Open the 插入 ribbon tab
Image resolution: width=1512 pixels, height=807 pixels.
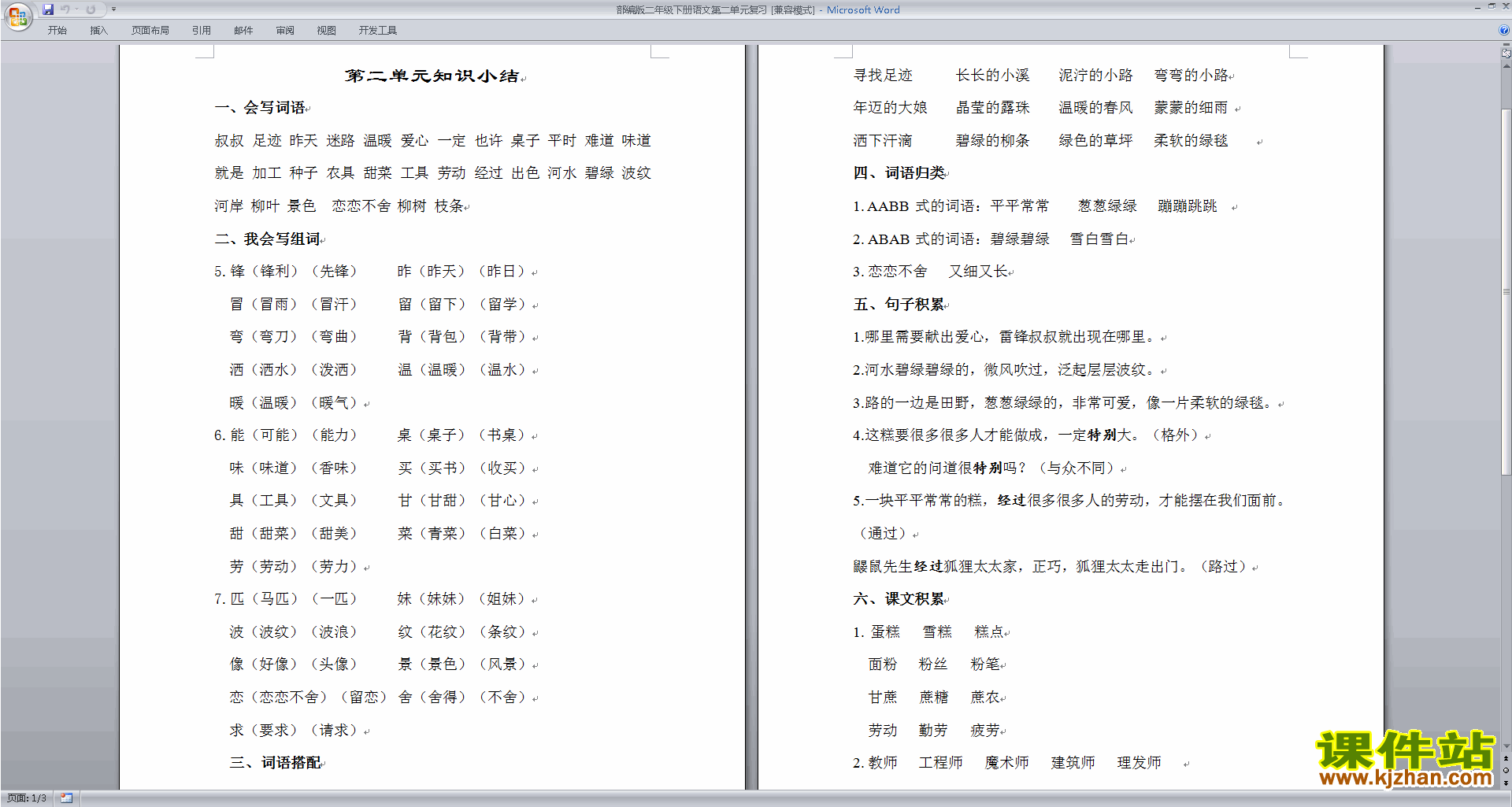[98, 30]
